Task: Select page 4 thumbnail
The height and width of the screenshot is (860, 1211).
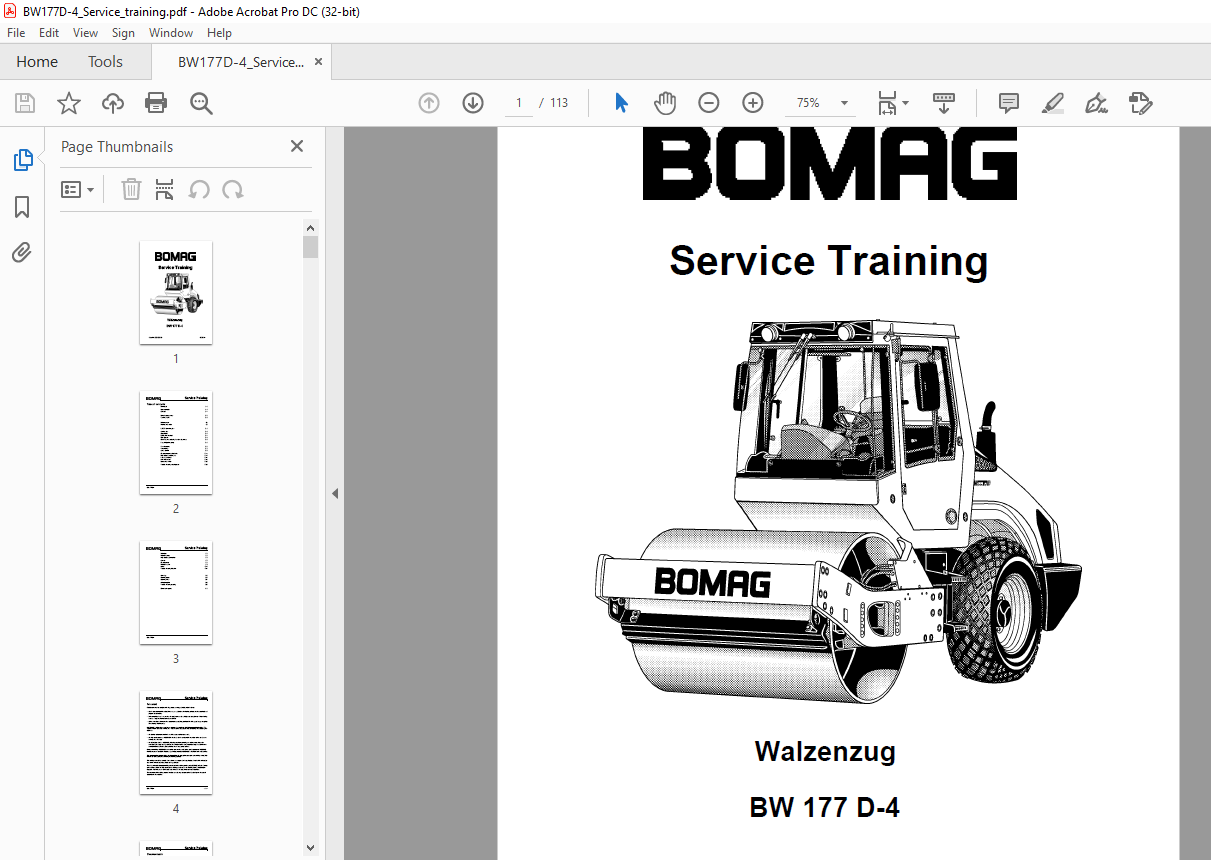Action: tap(176, 742)
